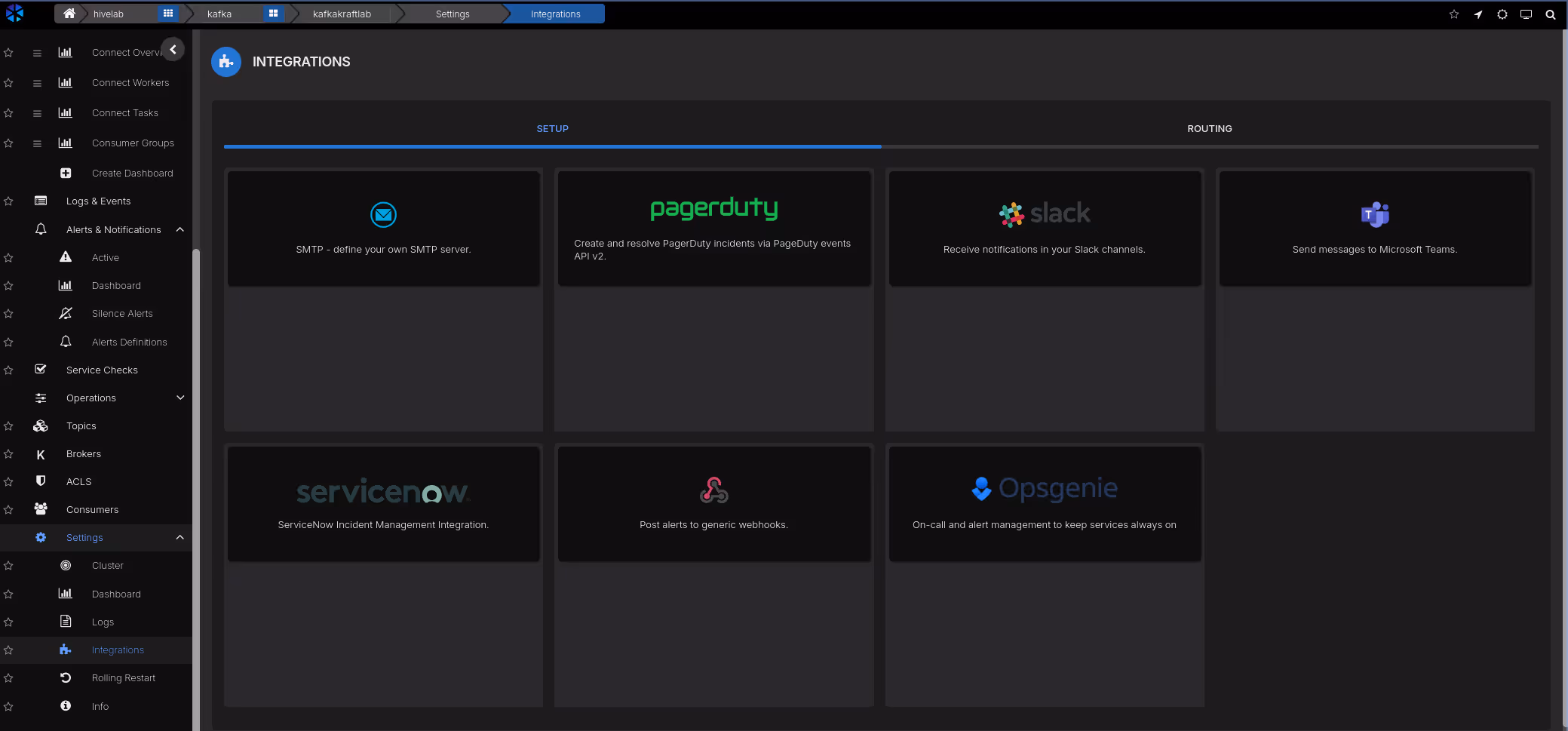The height and width of the screenshot is (731, 1568).
Task: Expand the Operations section chevron
Action: pos(180,398)
